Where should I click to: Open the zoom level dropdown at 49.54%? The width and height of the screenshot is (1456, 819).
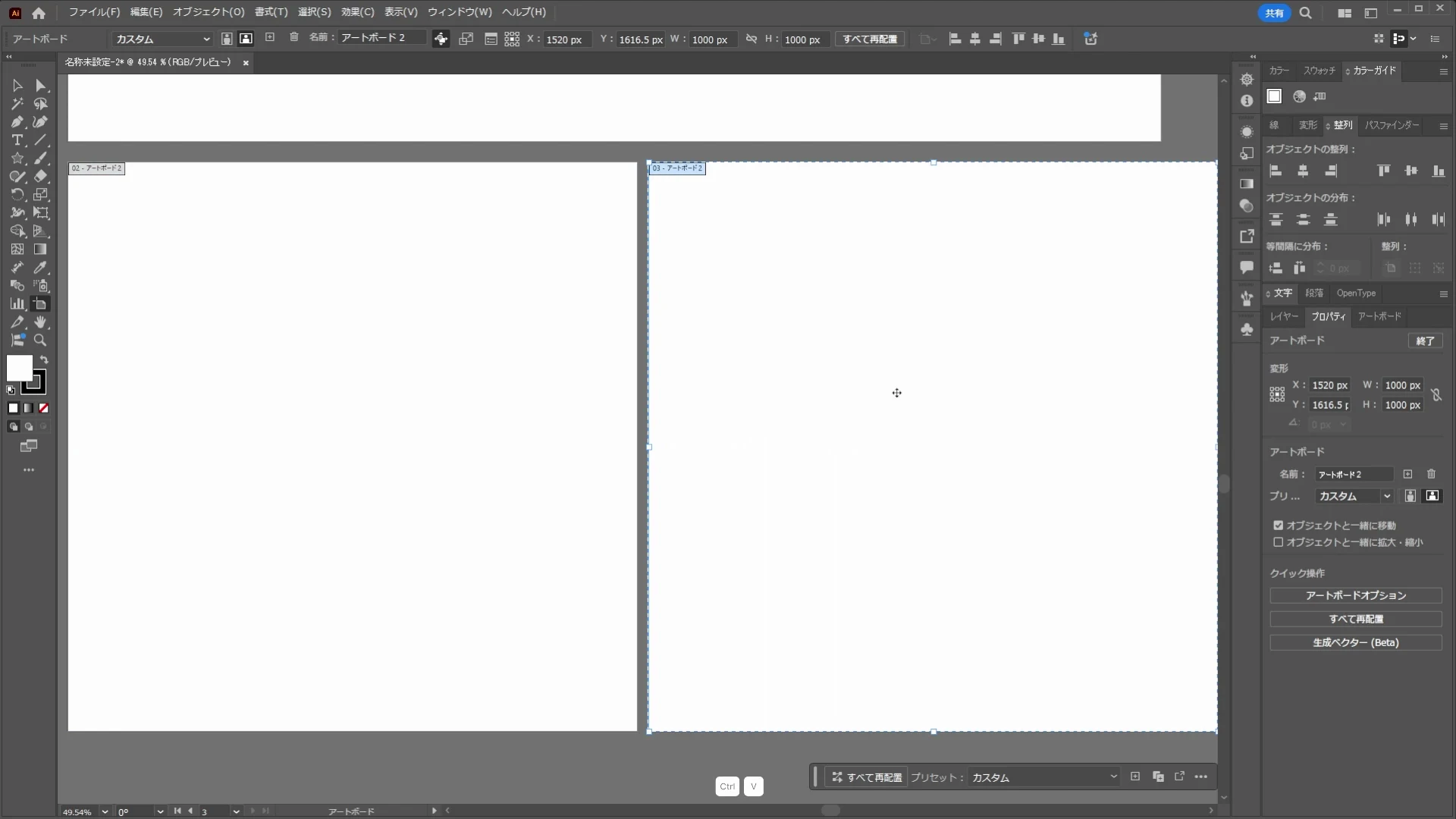(105, 811)
